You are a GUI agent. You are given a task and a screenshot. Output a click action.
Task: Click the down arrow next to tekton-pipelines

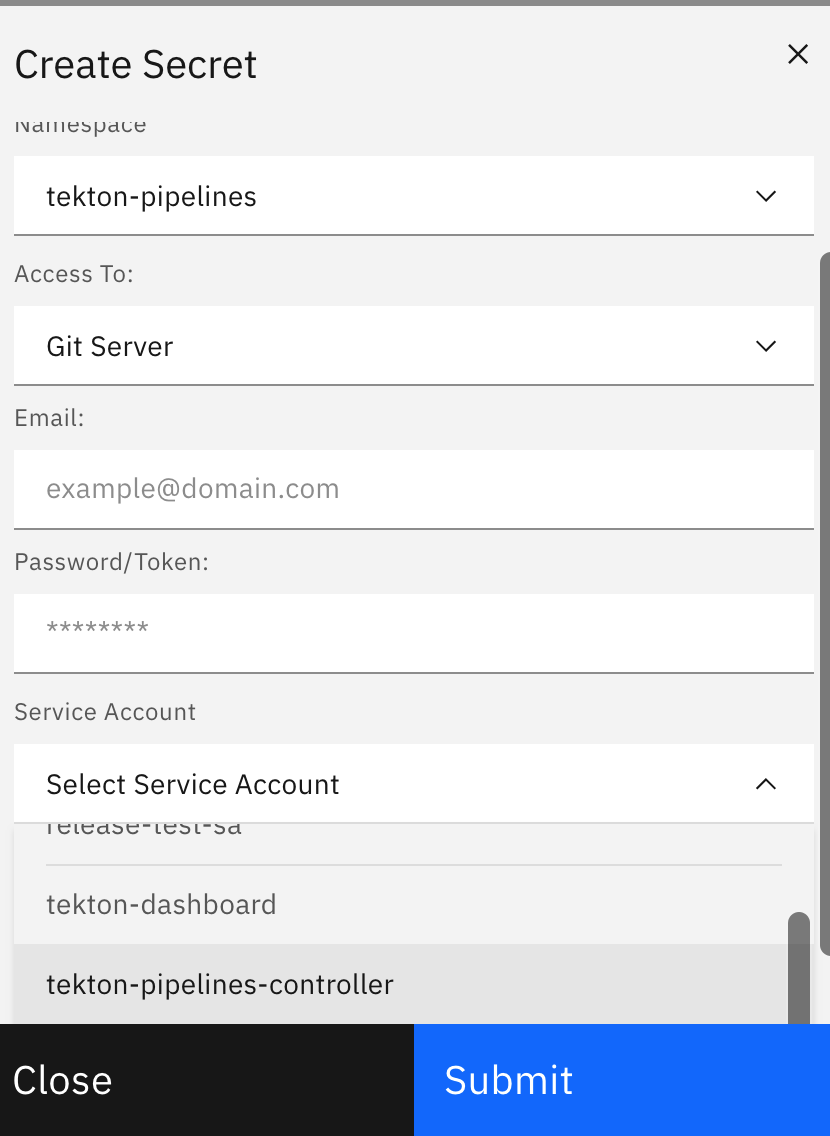pyautogui.click(x=765, y=196)
